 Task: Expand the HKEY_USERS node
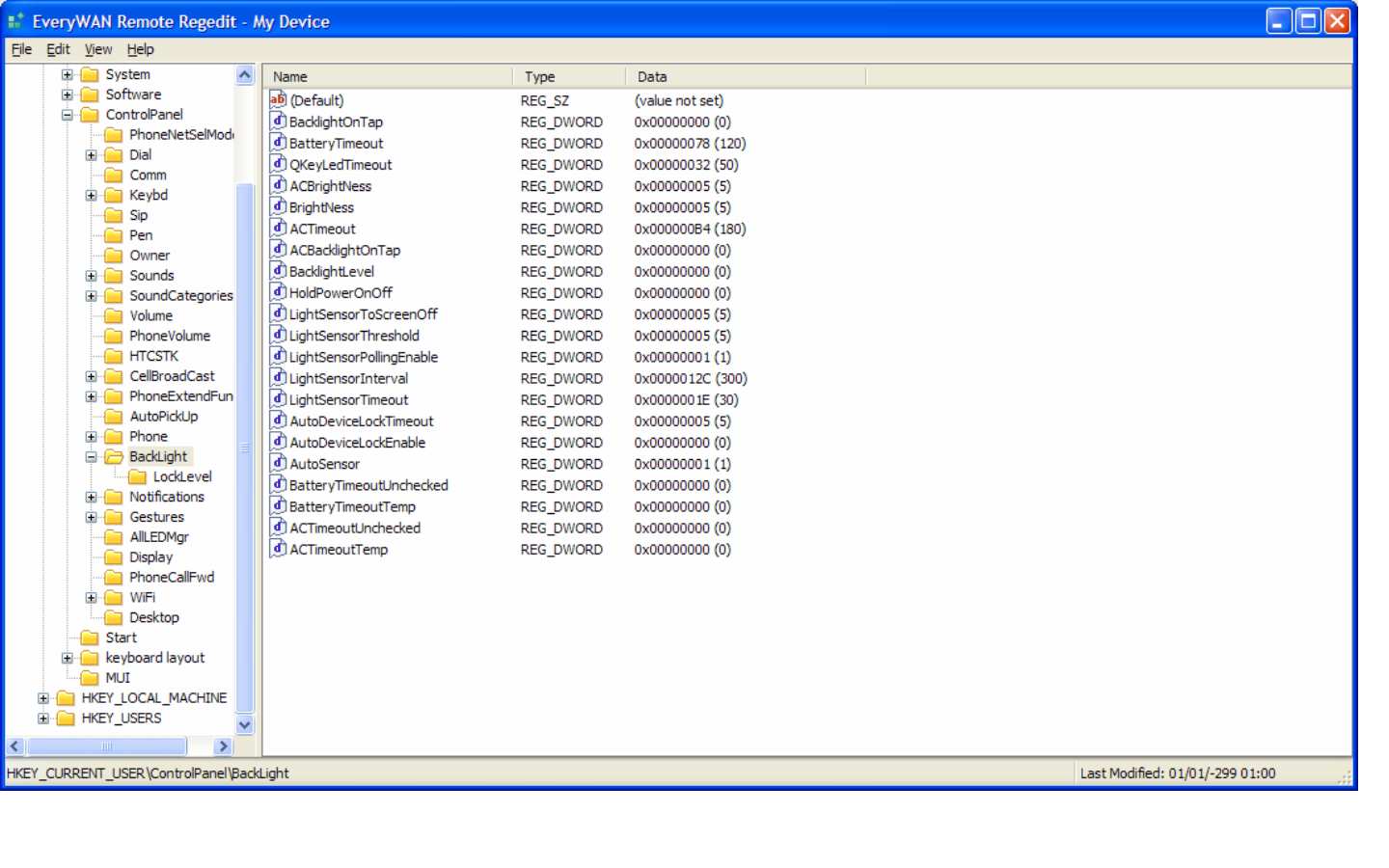click(42, 719)
